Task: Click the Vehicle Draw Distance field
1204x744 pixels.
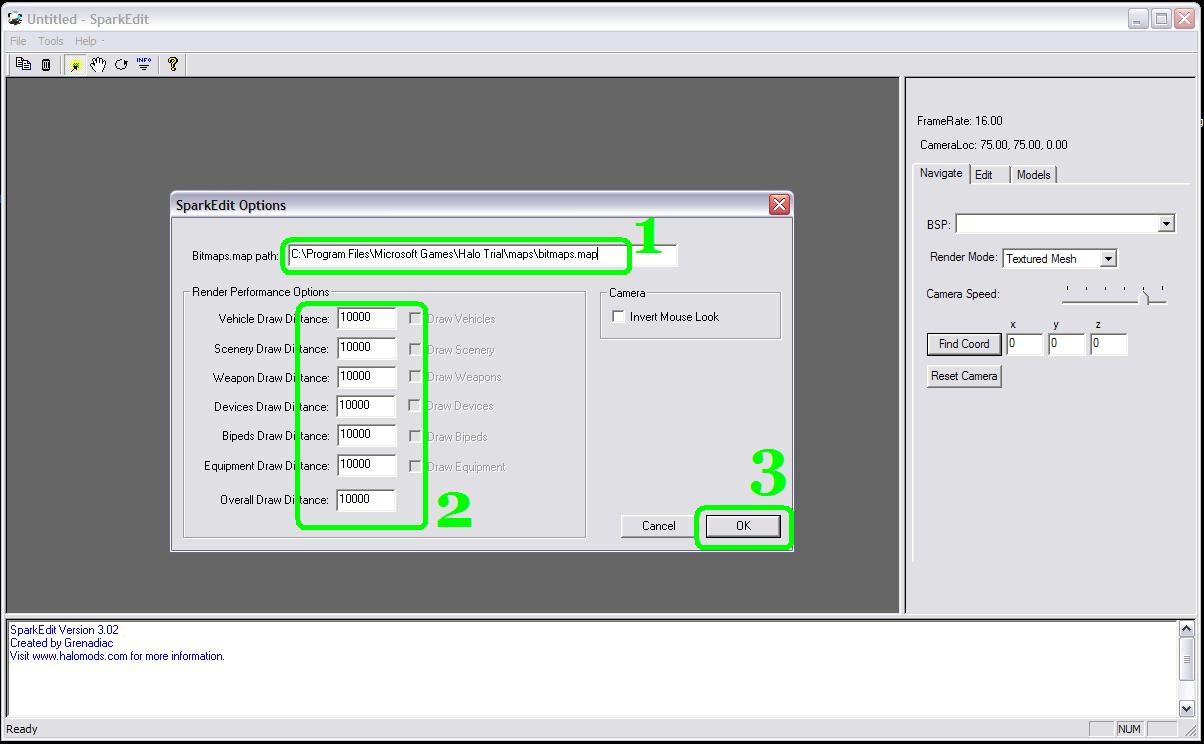Action: pyautogui.click(x=366, y=318)
